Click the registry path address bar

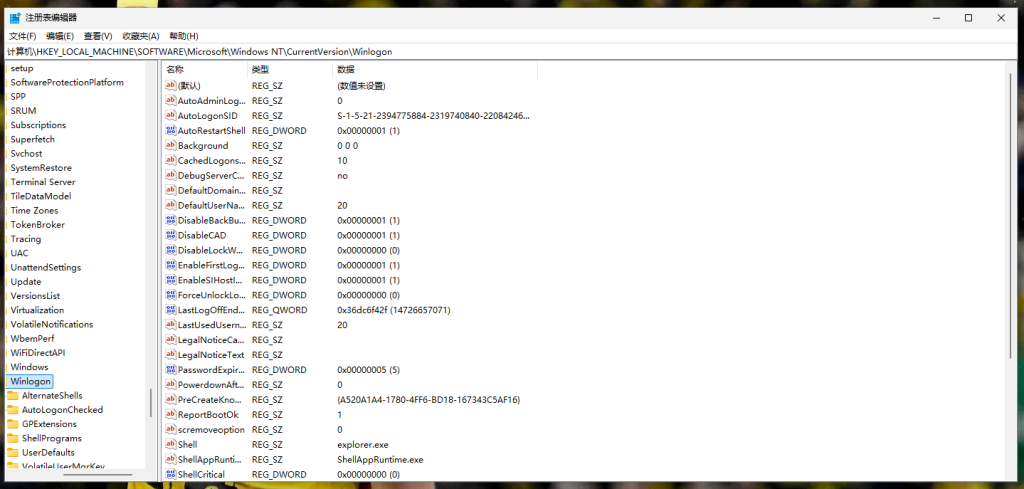[512, 52]
